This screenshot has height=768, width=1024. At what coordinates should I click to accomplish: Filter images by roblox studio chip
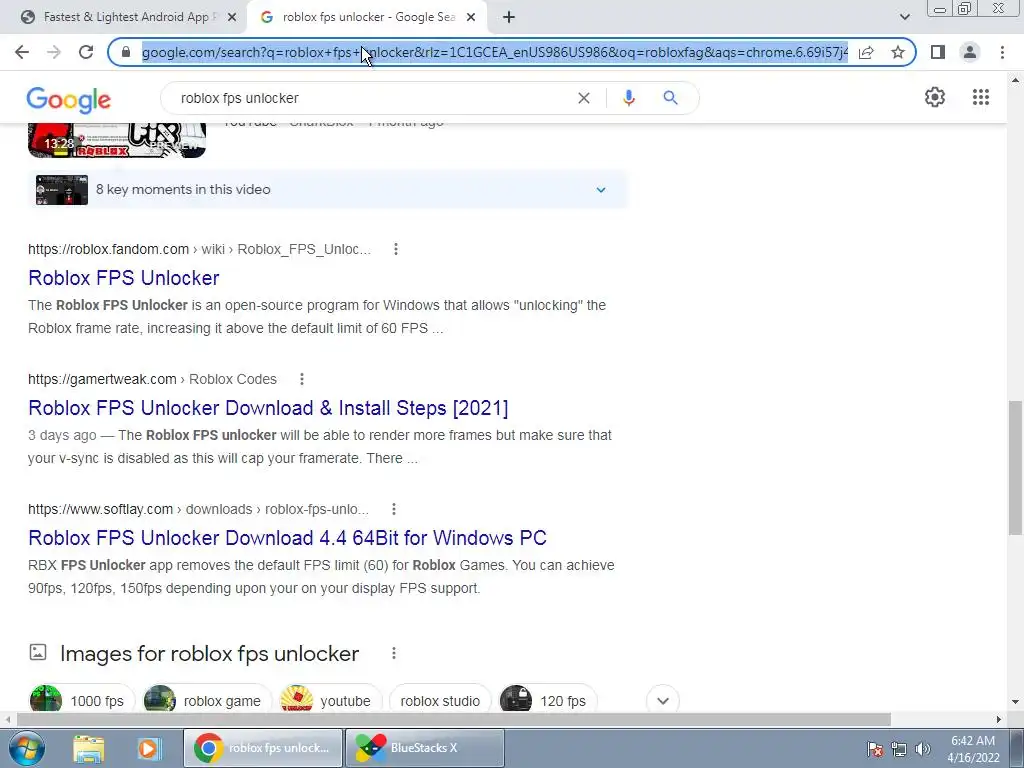(440, 701)
